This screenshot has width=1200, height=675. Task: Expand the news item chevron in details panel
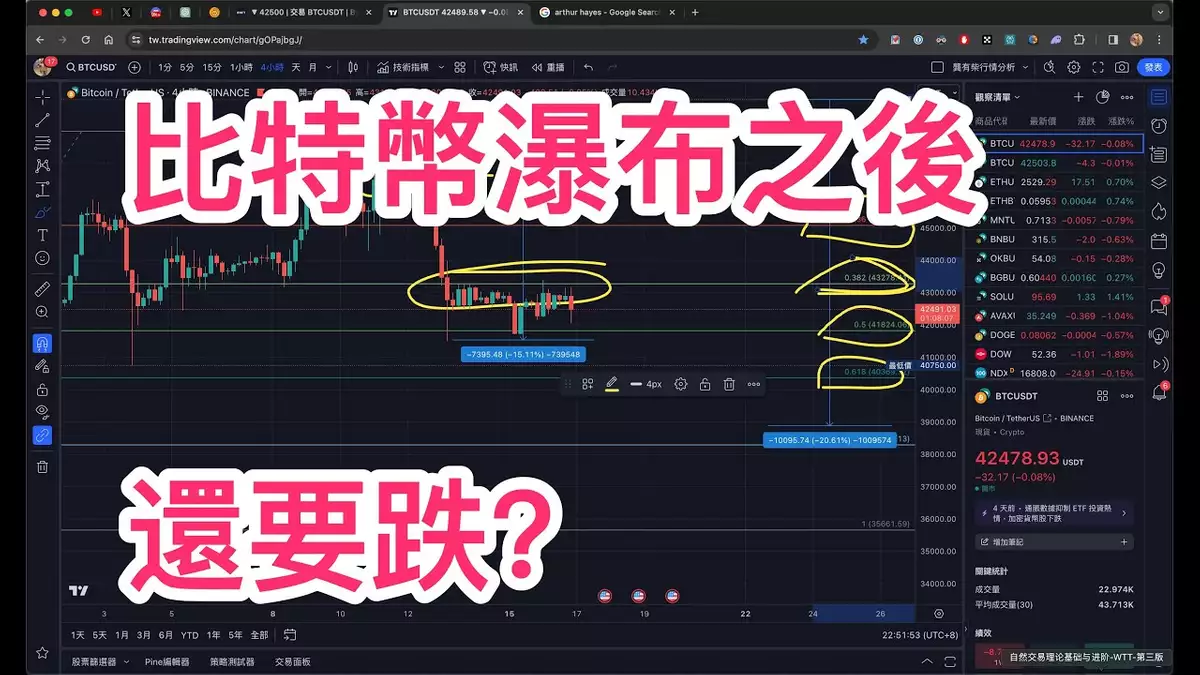(x=1124, y=513)
